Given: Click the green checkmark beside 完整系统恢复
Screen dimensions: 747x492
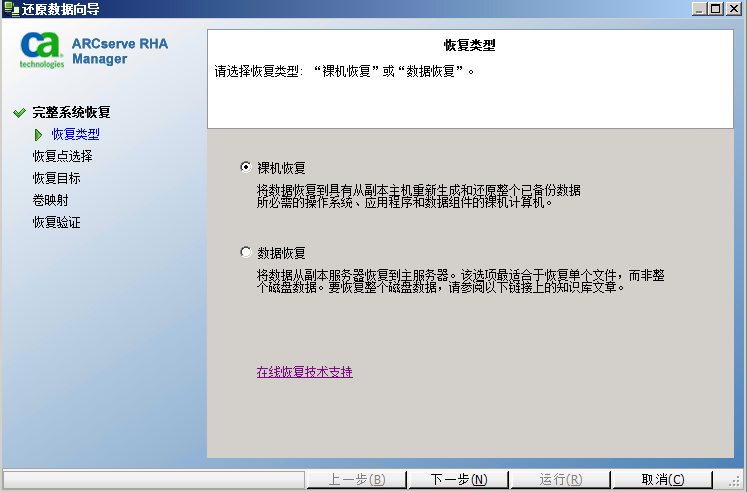Looking at the screenshot, I should pos(20,113).
